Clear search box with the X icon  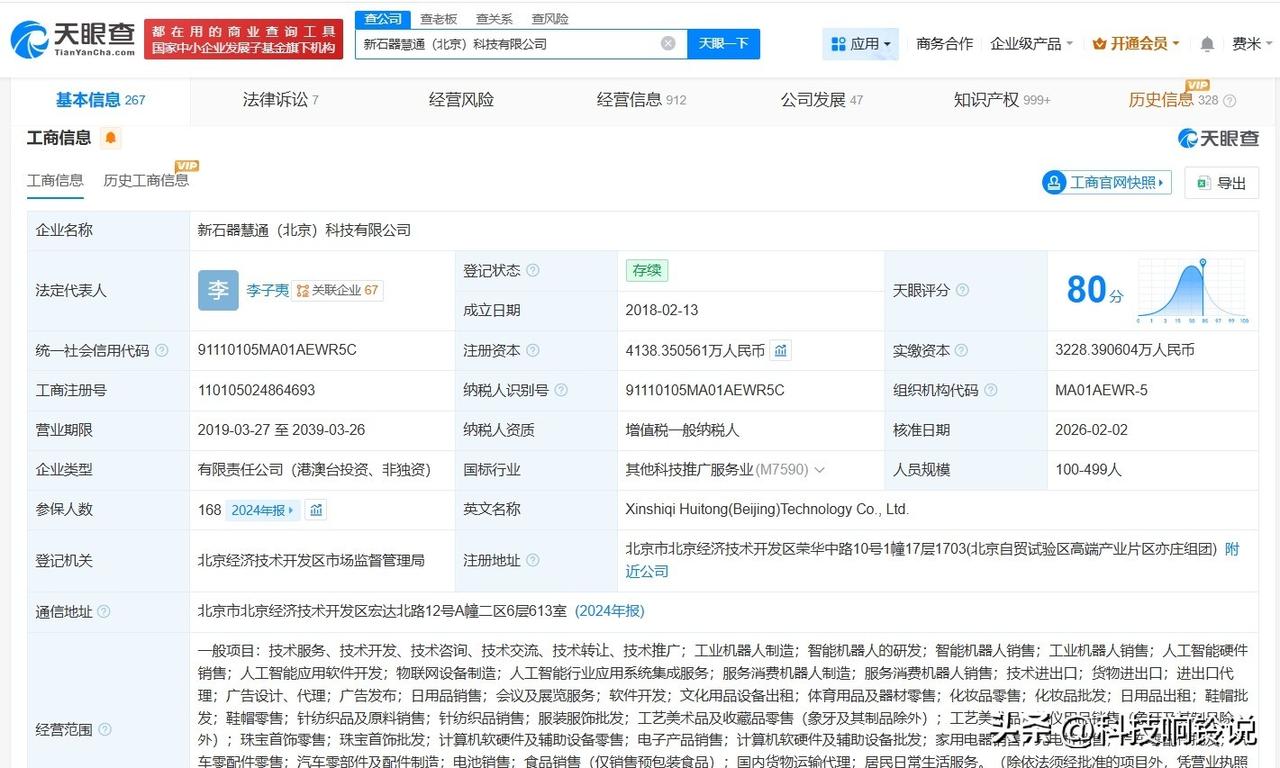[x=668, y=44]
